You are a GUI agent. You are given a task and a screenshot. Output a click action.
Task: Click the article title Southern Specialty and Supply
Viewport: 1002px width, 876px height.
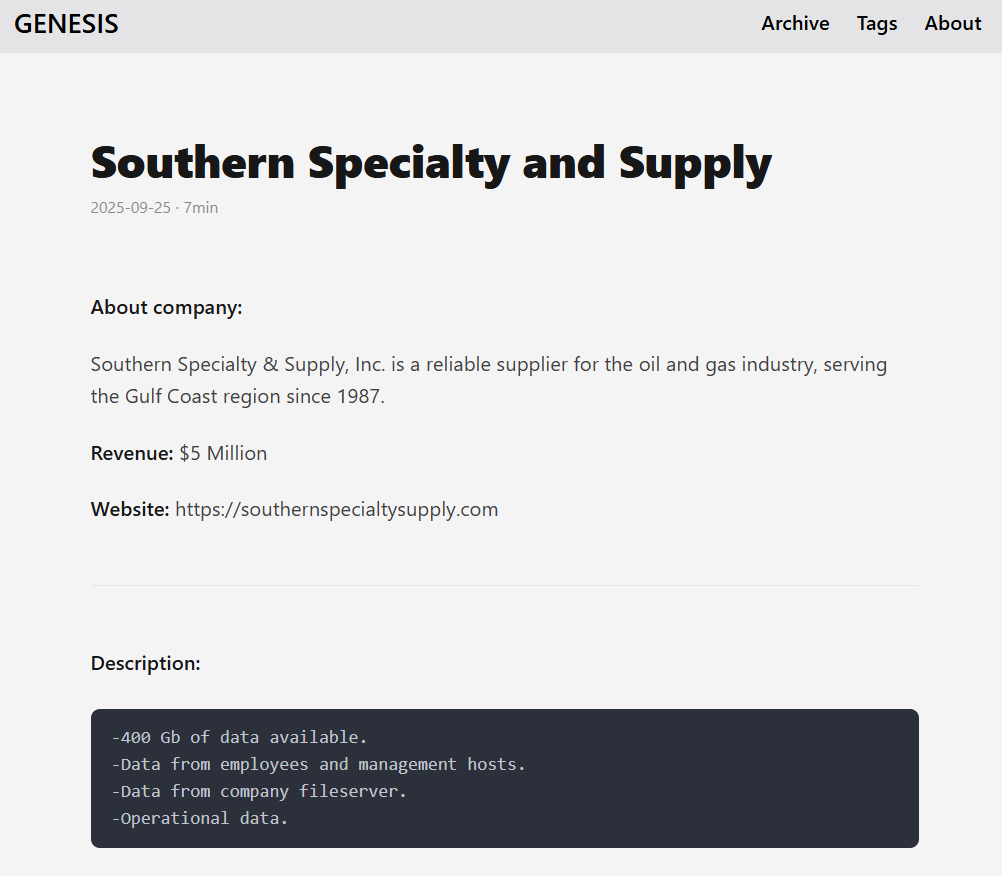click(x=430, y=161)
